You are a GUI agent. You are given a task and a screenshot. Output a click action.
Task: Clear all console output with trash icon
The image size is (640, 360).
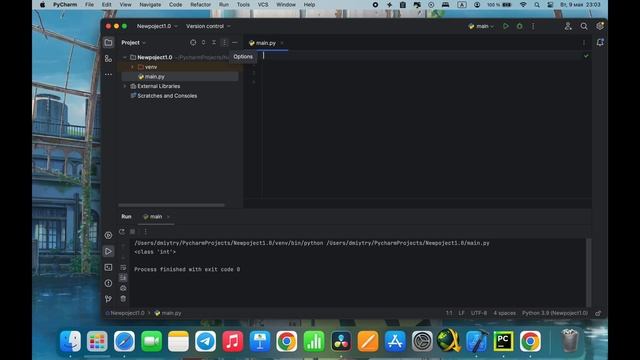[x=123, y=299]
